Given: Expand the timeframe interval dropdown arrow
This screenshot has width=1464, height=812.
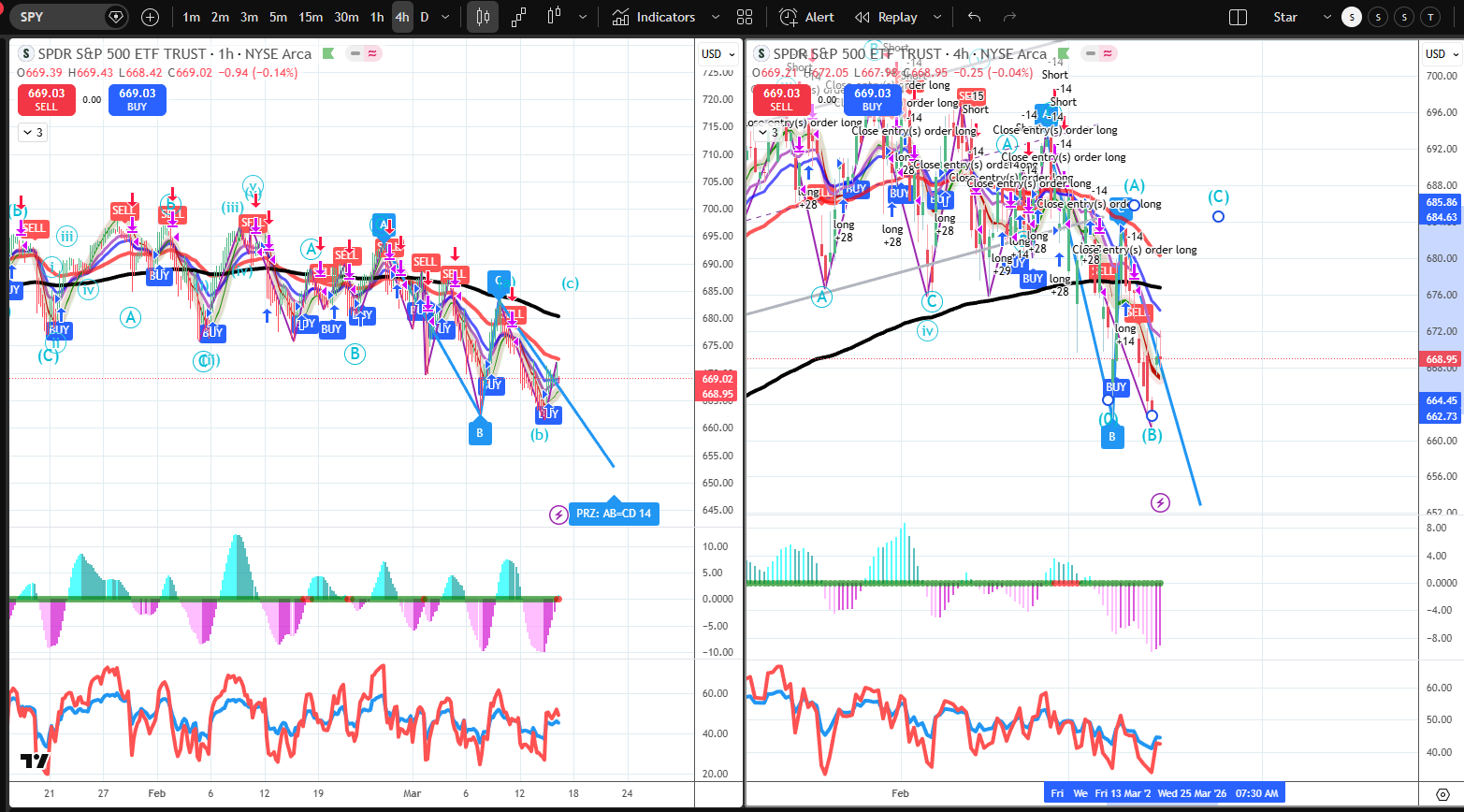Looking at the screenshot, I should [447, 17].
